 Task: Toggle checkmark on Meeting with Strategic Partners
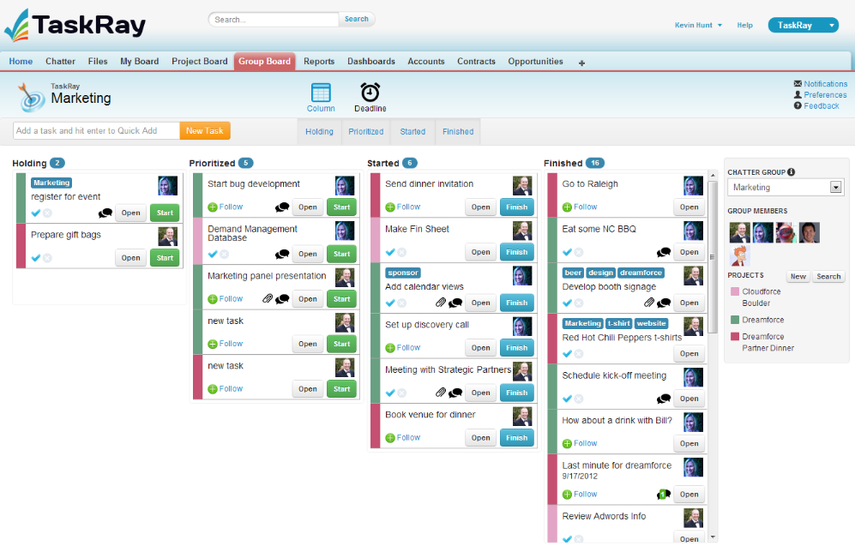click(390, 393)
